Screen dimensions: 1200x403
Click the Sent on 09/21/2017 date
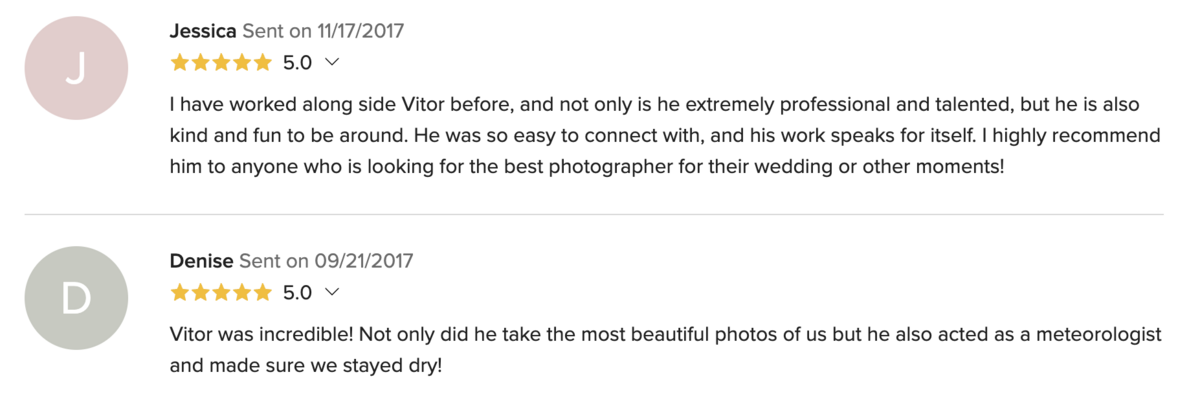pos(326,261)
